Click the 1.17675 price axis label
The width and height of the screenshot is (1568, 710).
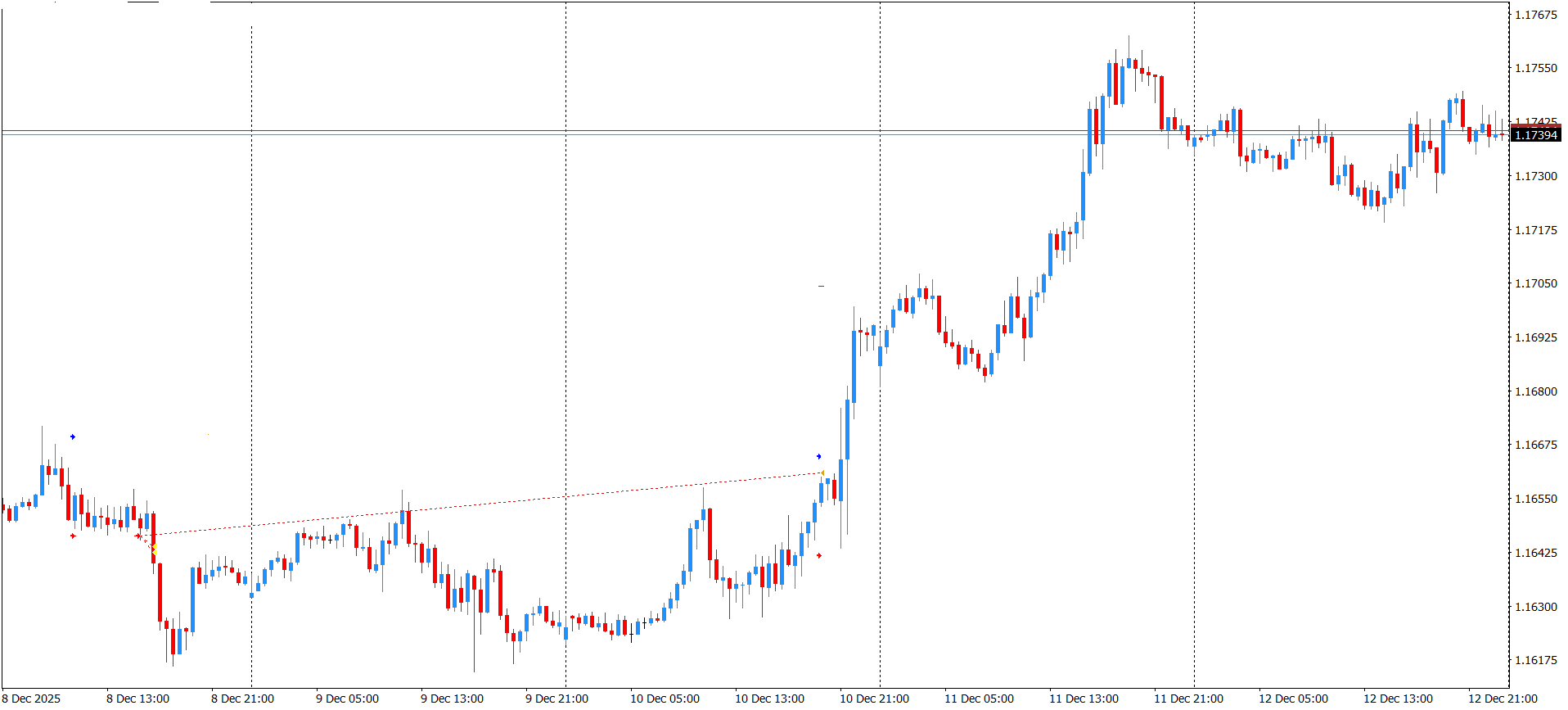click(1536, 15)
